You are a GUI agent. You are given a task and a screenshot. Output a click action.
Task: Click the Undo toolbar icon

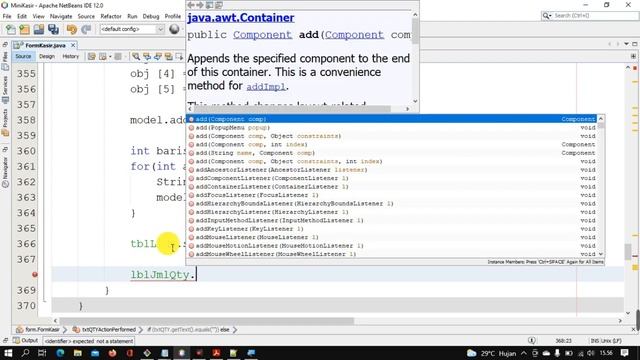pos(72,29)
